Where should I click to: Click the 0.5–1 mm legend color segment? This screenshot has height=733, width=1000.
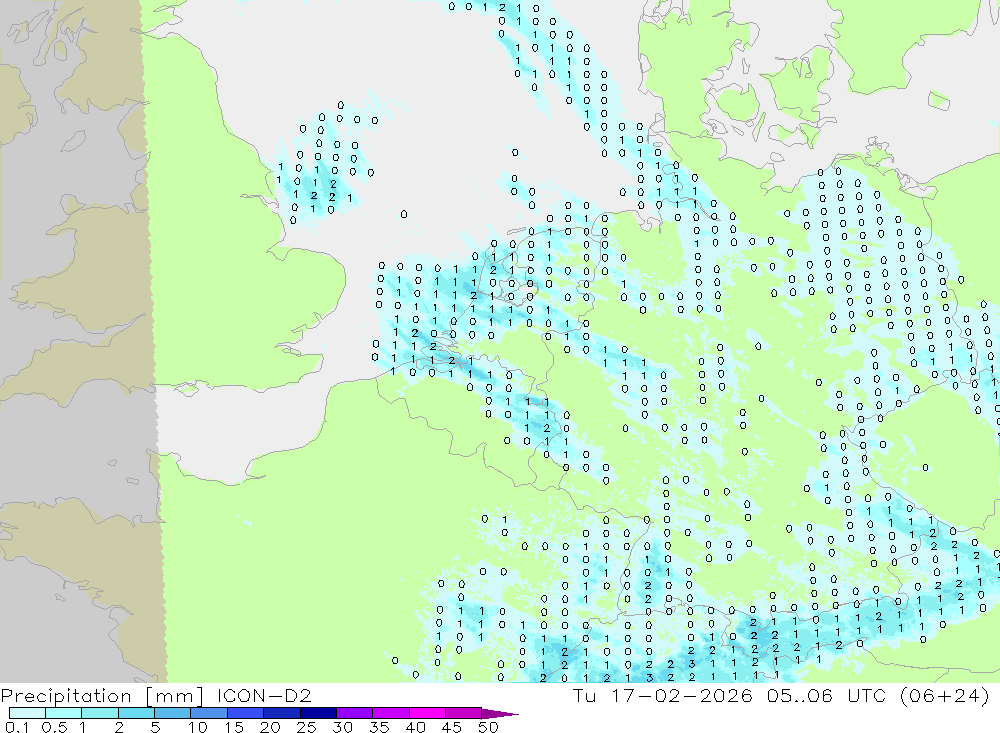[63, 713]
